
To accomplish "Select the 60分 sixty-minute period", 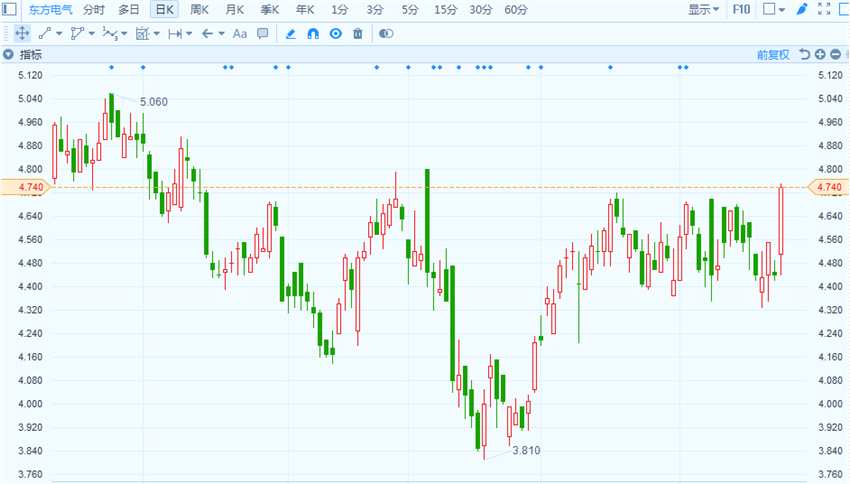I will tap(516, 9).
